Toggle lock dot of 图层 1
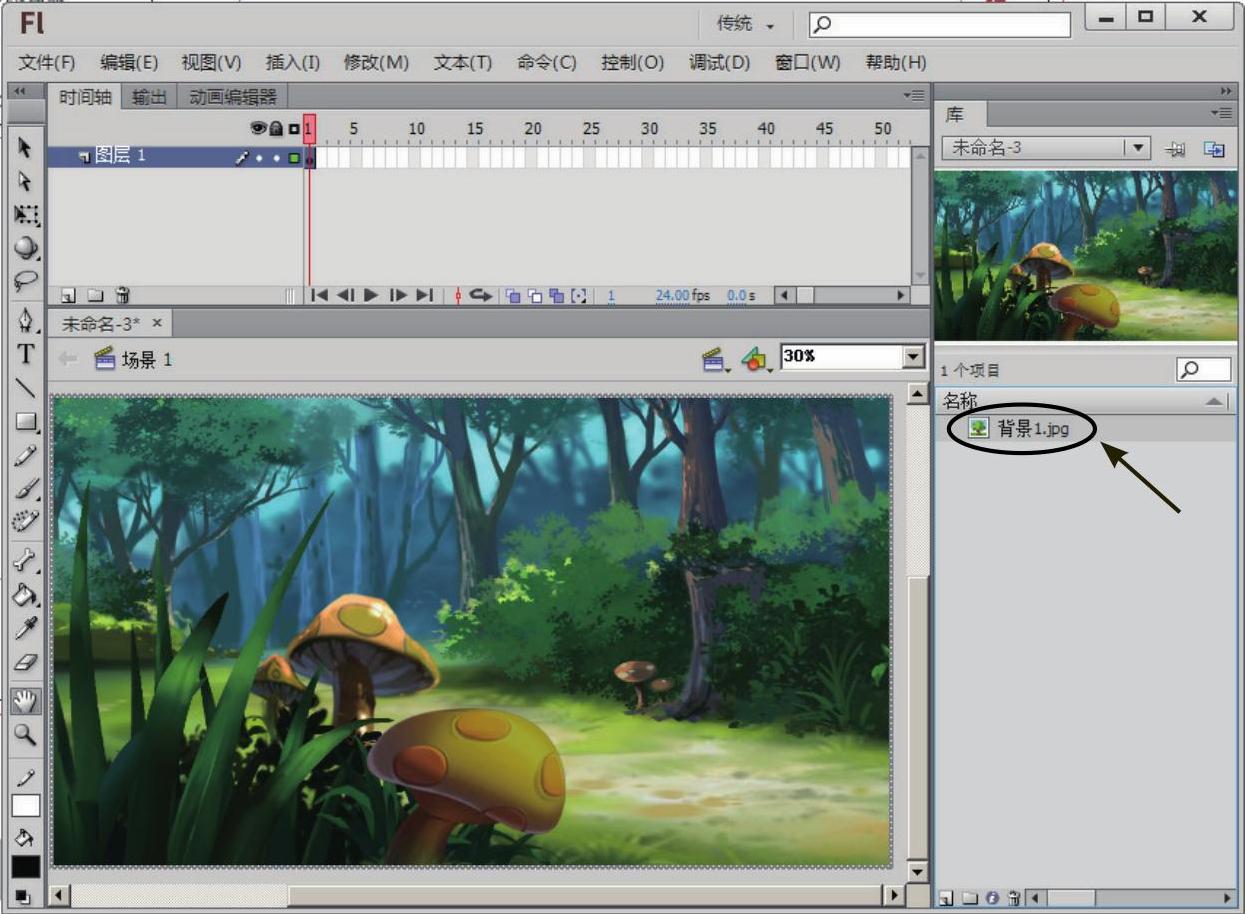This screenshot has width=1245, height=914. [x=277, y=158]
